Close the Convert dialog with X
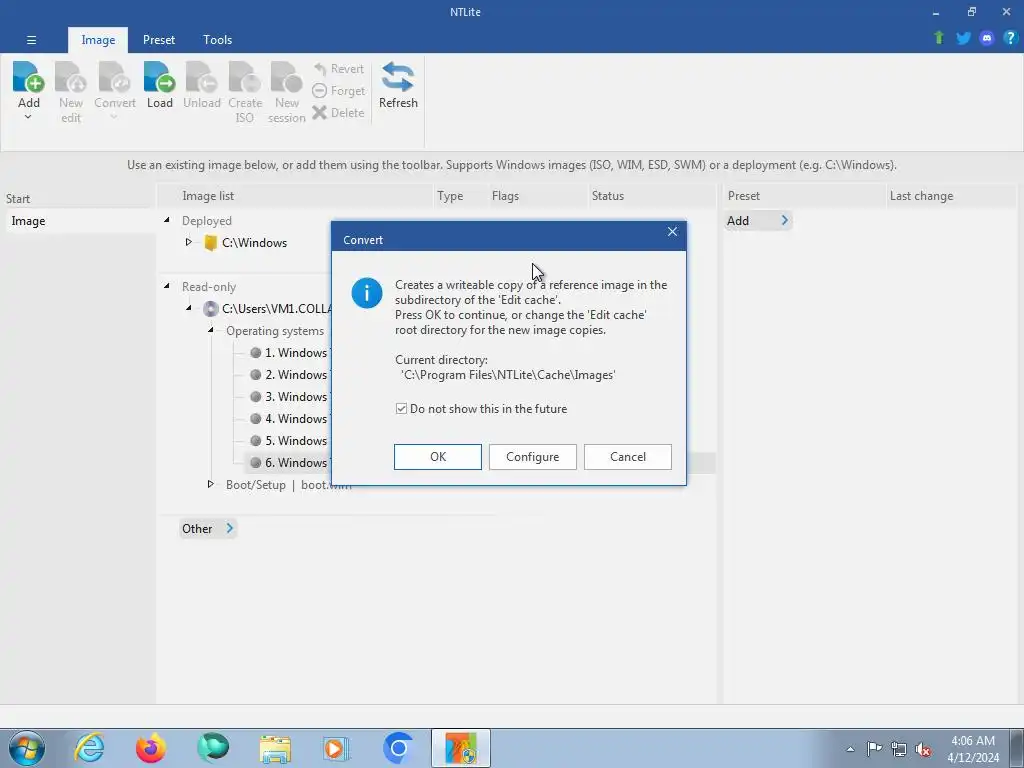The width and height of the screenshot is (1024, 768). point(672,232)
